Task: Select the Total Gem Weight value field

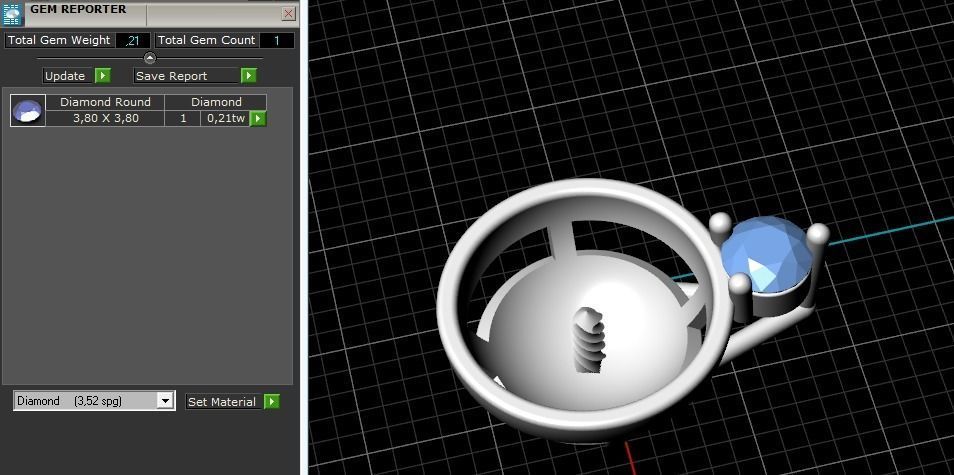Action: 132,41
